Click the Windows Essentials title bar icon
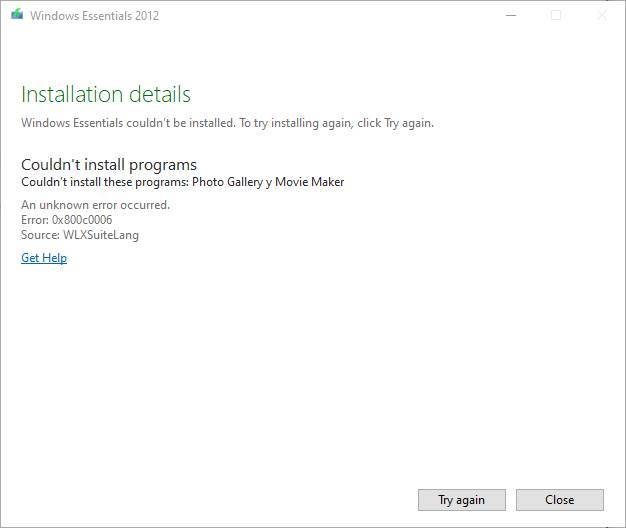Screen dimensions: 626x528 (17, 15)
